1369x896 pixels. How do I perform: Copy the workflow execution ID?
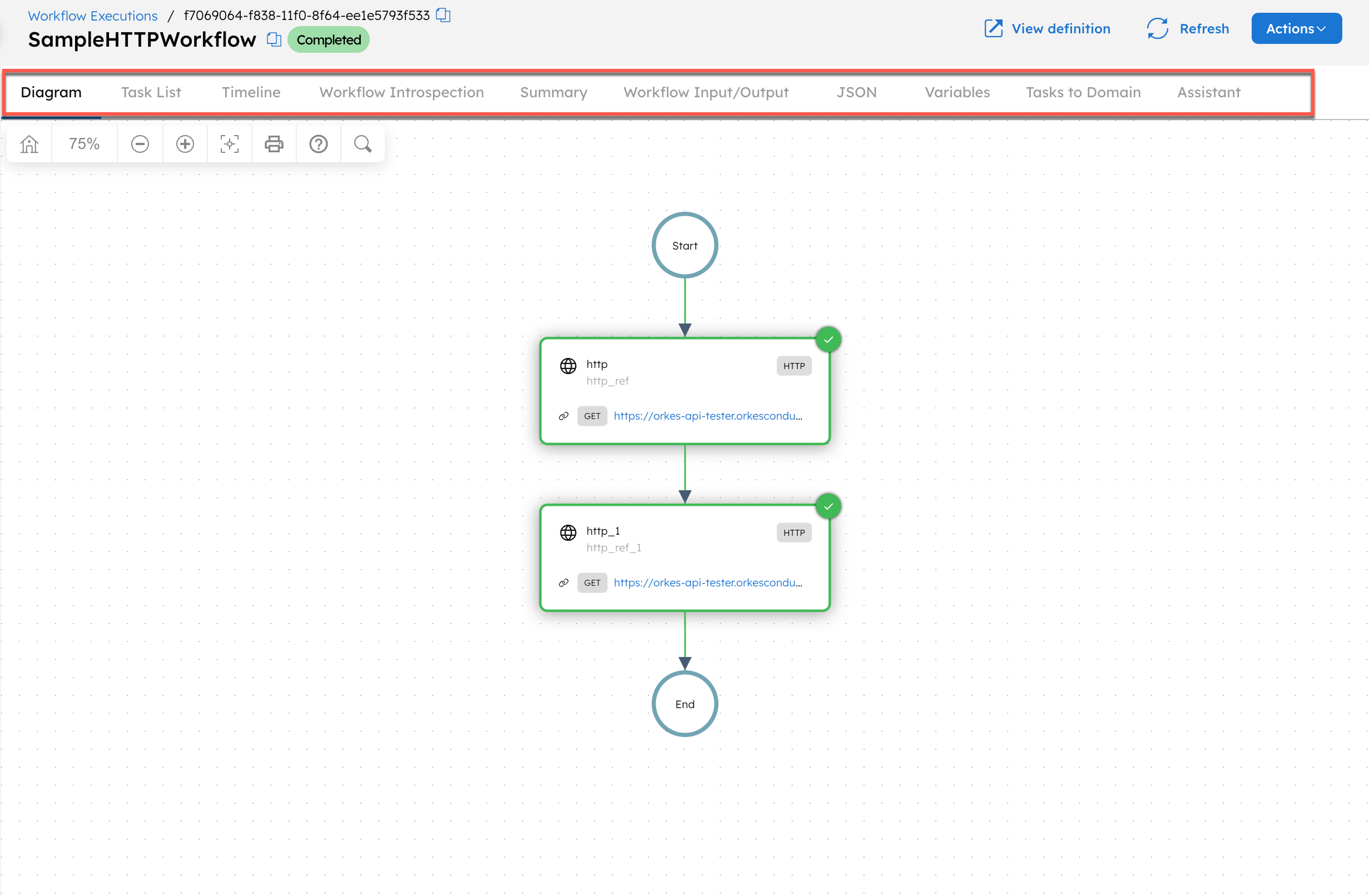coord(443,15)
